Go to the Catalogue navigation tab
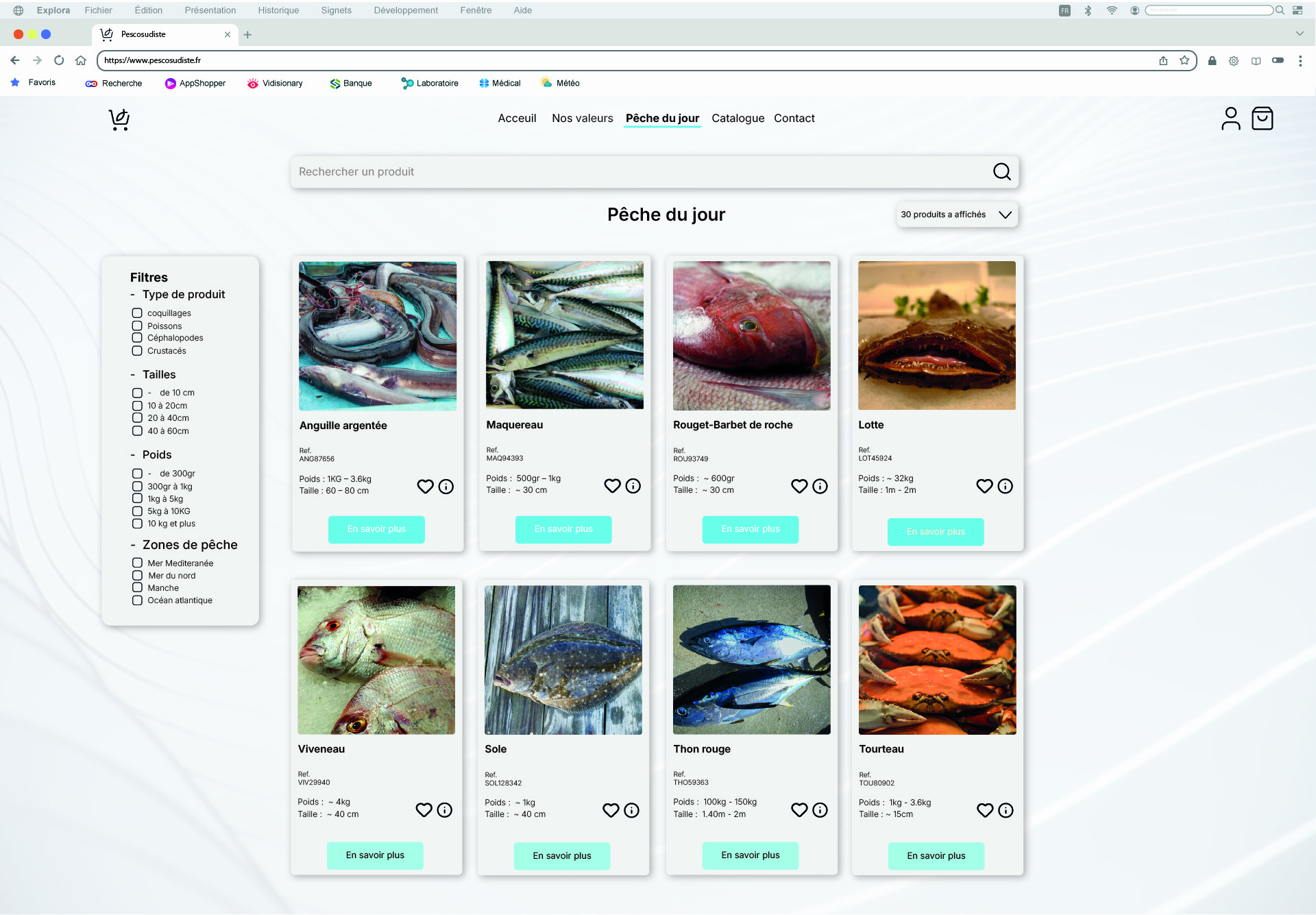Viewport: 1316px width, 915px height. tap(738, 118)
